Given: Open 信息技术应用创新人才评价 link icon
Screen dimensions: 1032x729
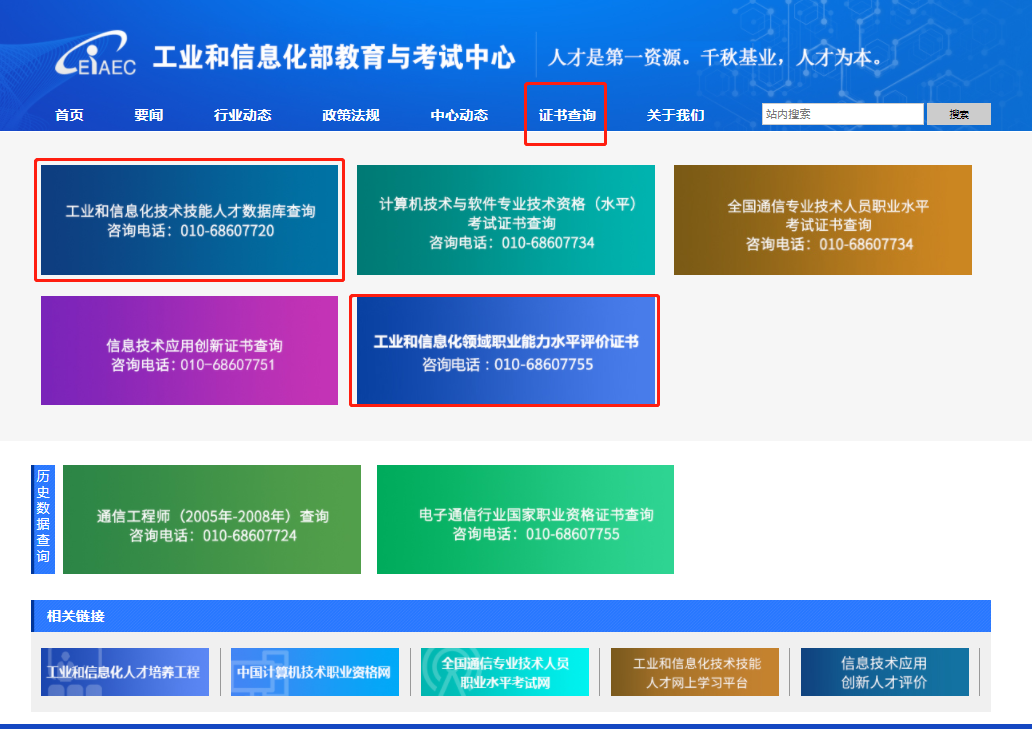Looking at the screenshot, I should (884, 671).
